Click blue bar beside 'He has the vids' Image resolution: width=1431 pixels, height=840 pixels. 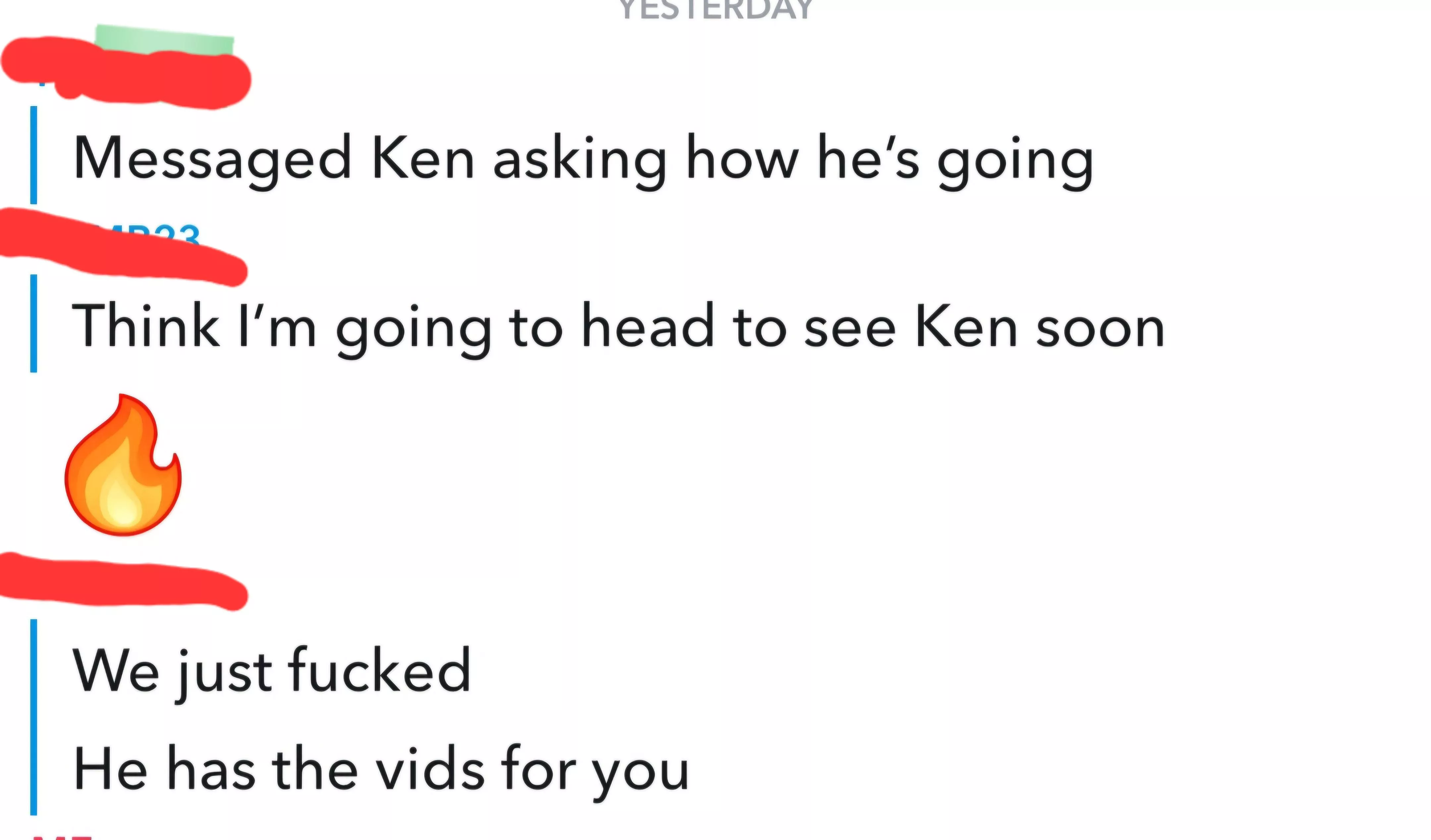tap(33, 717)
